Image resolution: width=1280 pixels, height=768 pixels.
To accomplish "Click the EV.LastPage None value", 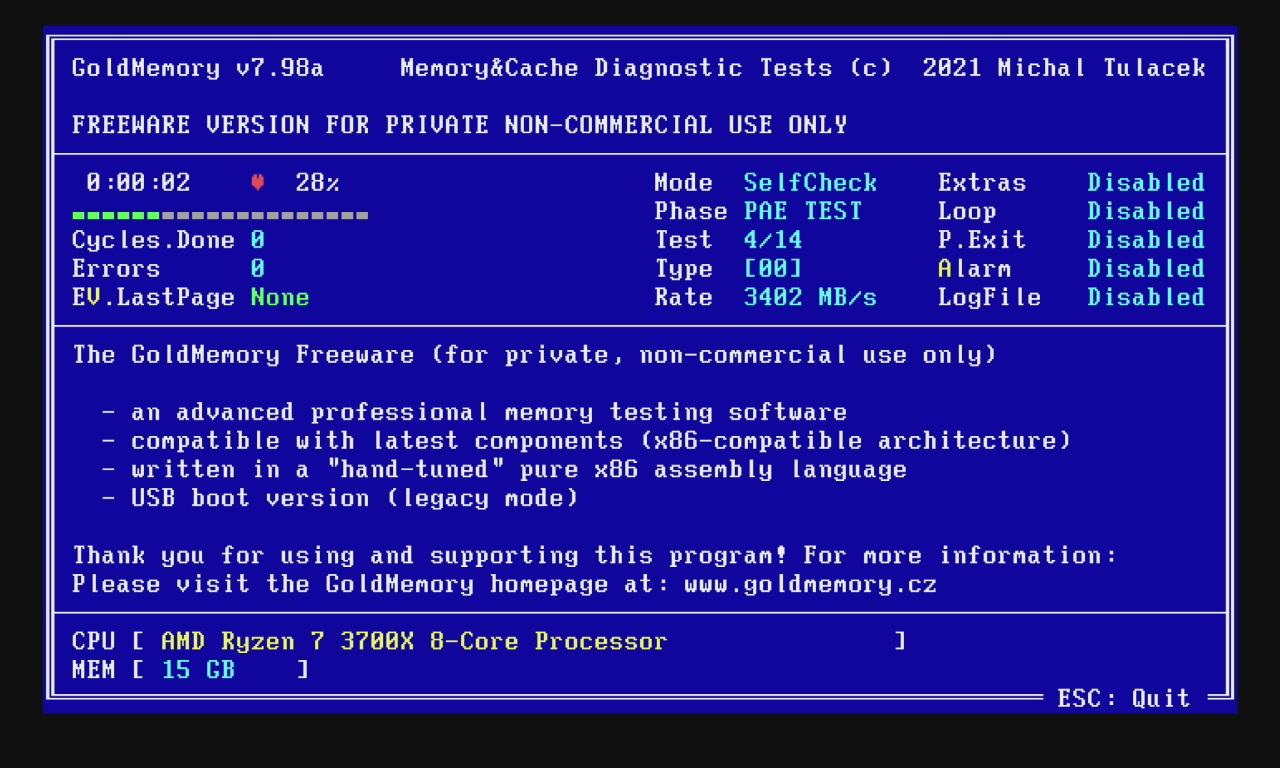I will [x=280, y=297].
